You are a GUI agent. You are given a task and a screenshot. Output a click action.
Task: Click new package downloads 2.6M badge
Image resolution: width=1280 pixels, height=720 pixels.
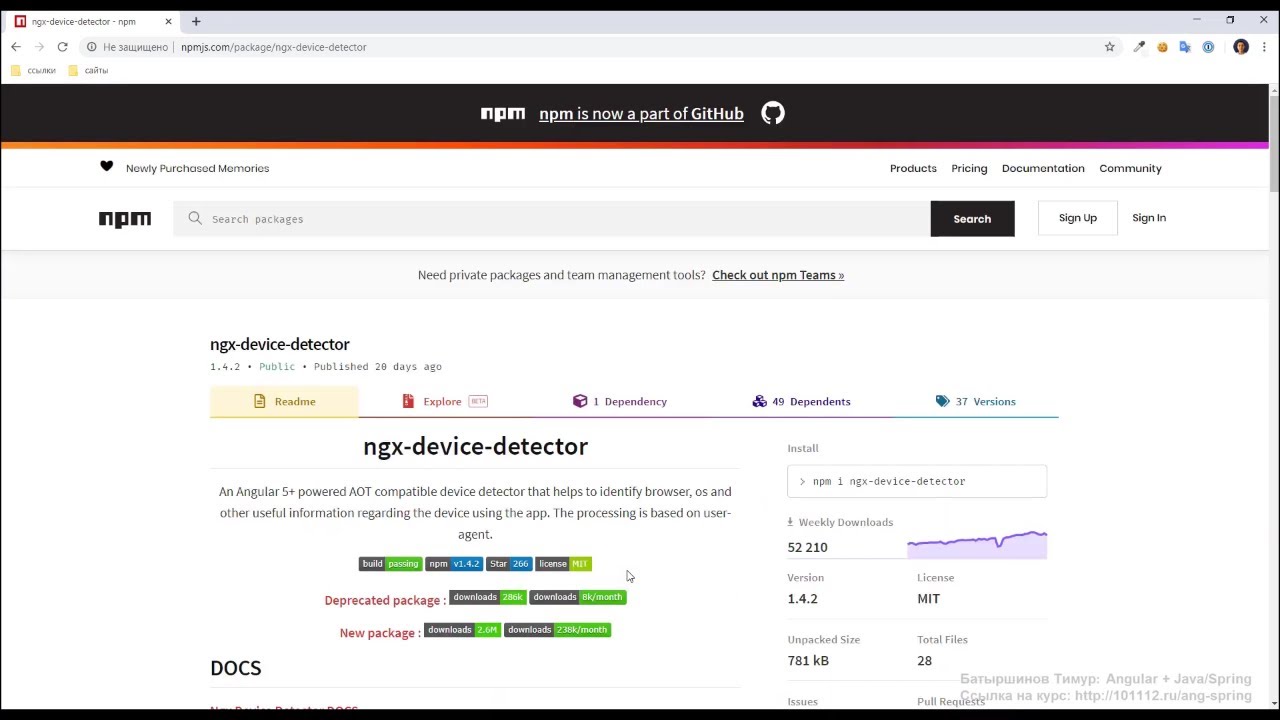[462, 630]
